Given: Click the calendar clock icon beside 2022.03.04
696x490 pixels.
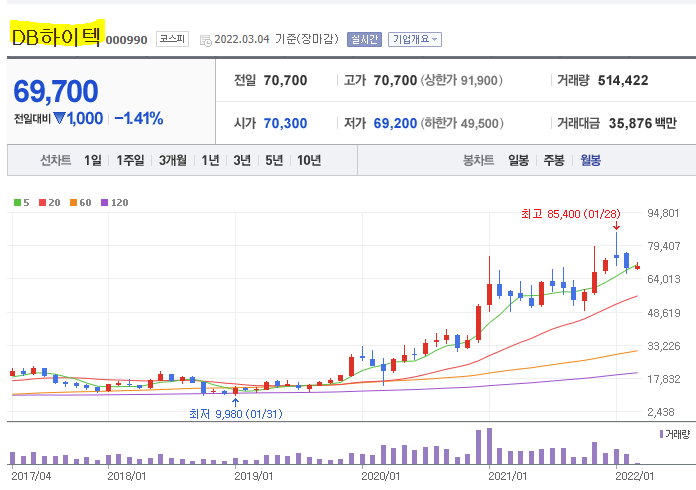Looking at the screenshot, I should pyautogui.click(x=206, y=40).
